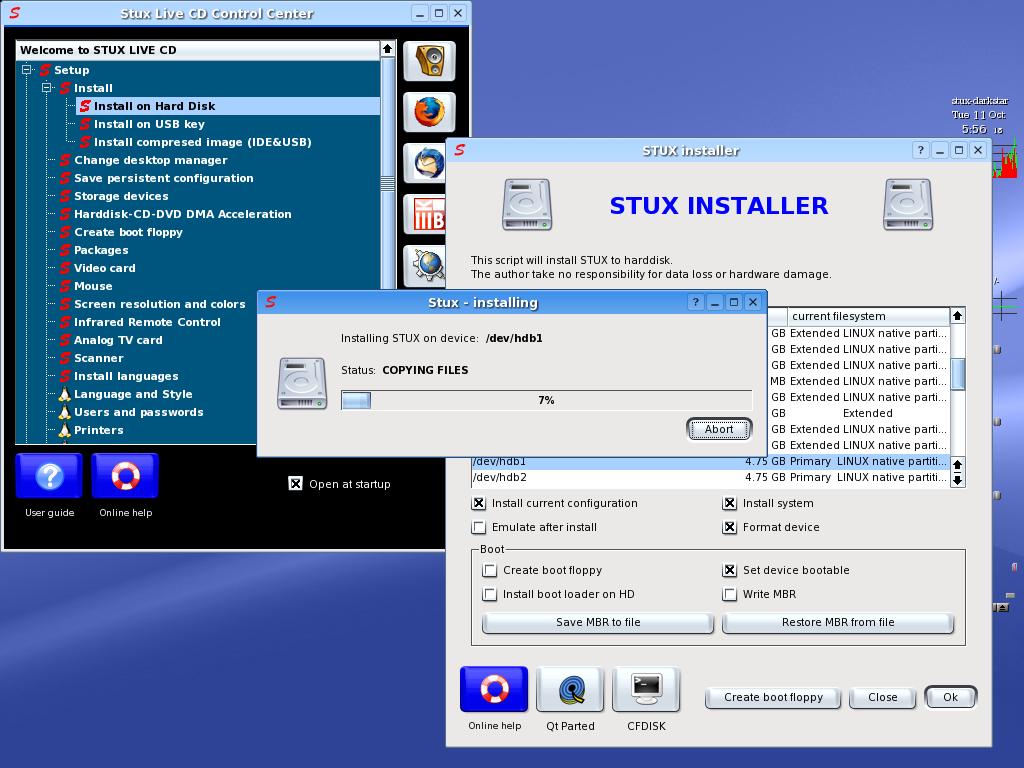Launch Thunderbird mail from Control Center sidebar

426,163
